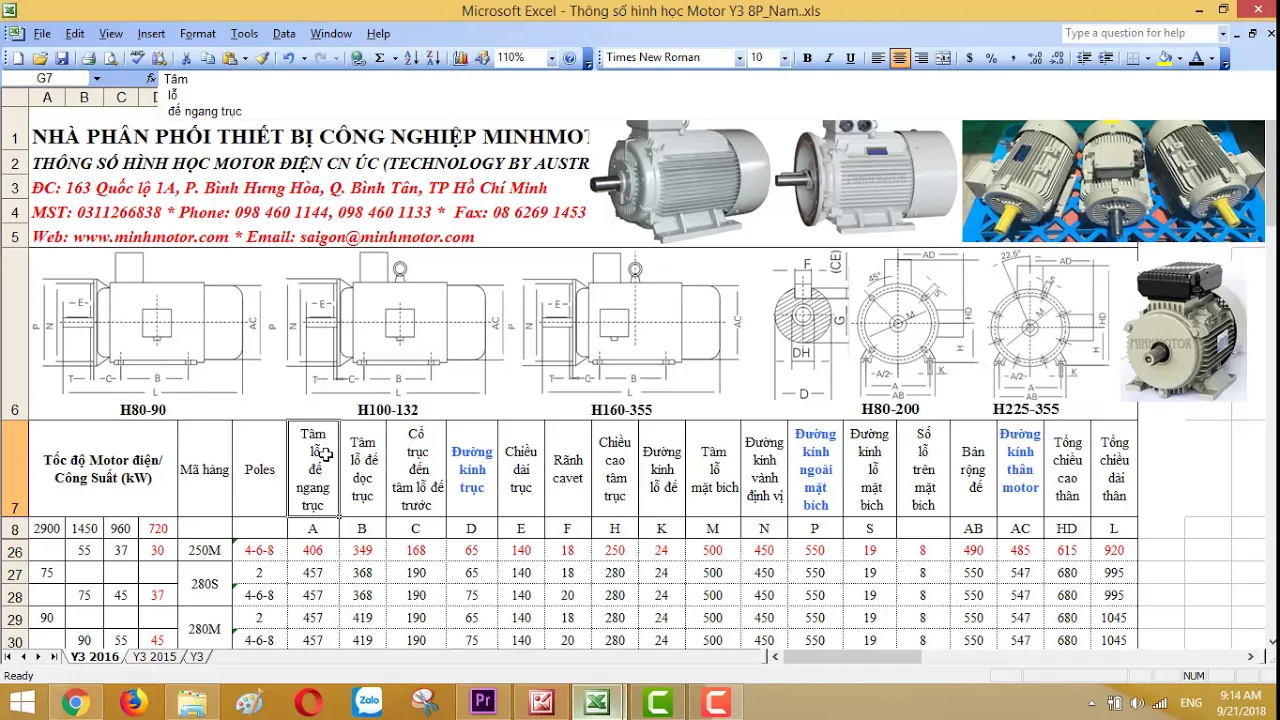Apply the font color swatch
Viewport: 1280px width, 720px height.
1195,58
